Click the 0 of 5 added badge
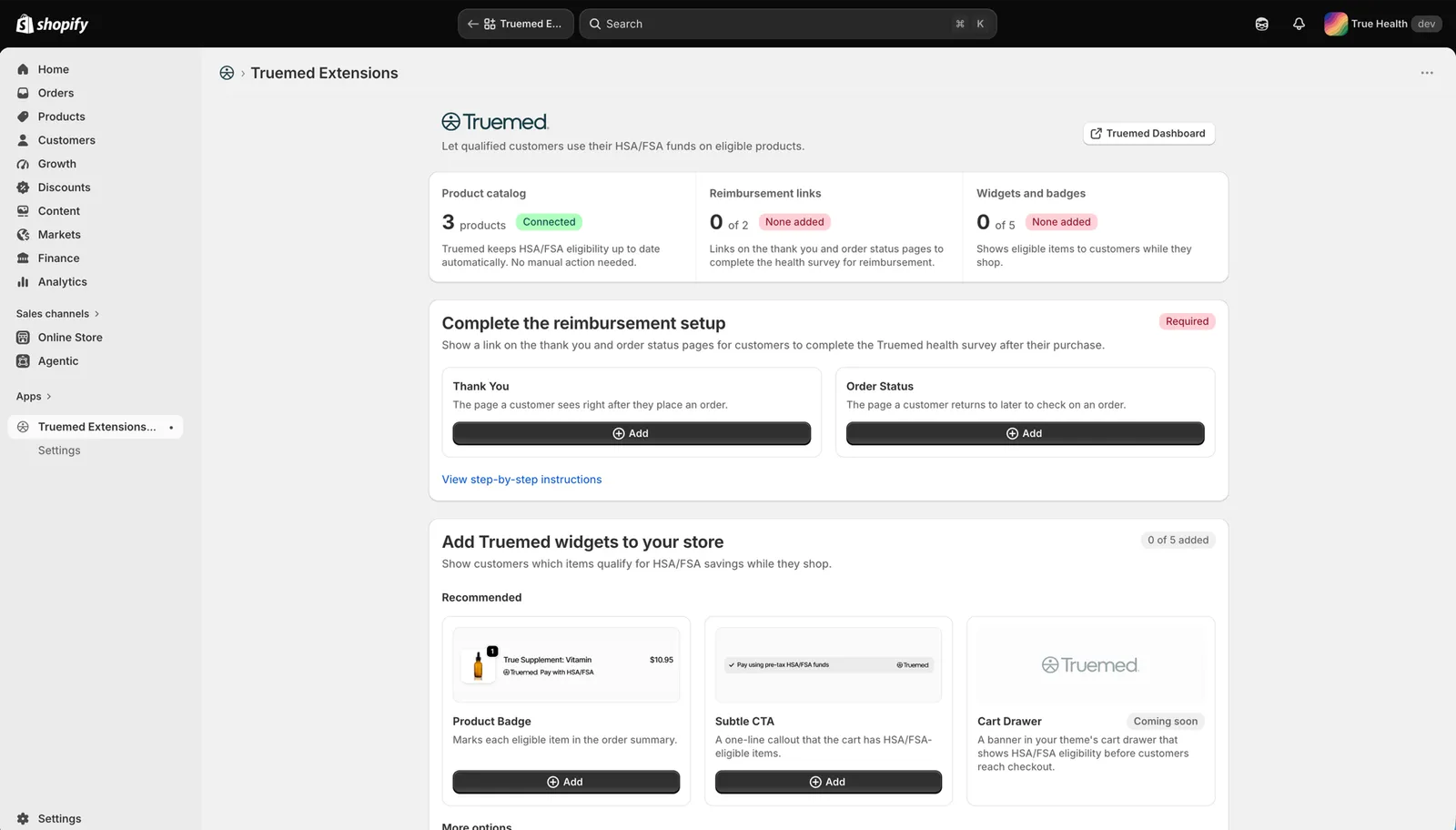The height and width of the screenshot is (830, 1456). tap(1178, 540)
